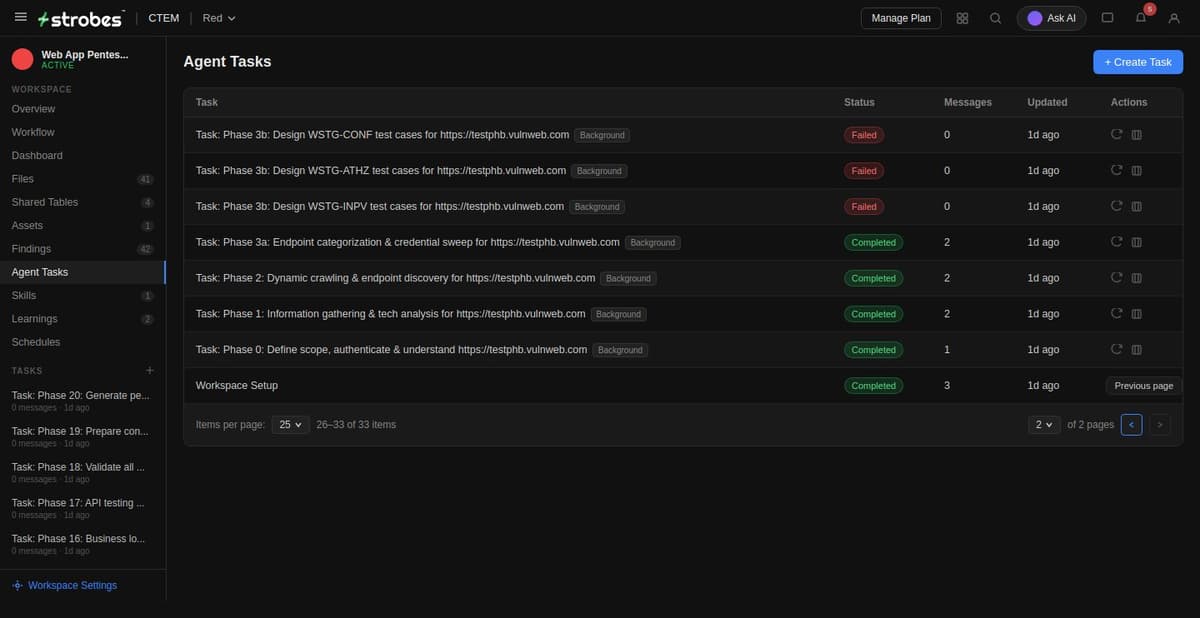Open Workflow in the sidebar
This screenshot has width=1200, height=618.
tap(83, 132)
